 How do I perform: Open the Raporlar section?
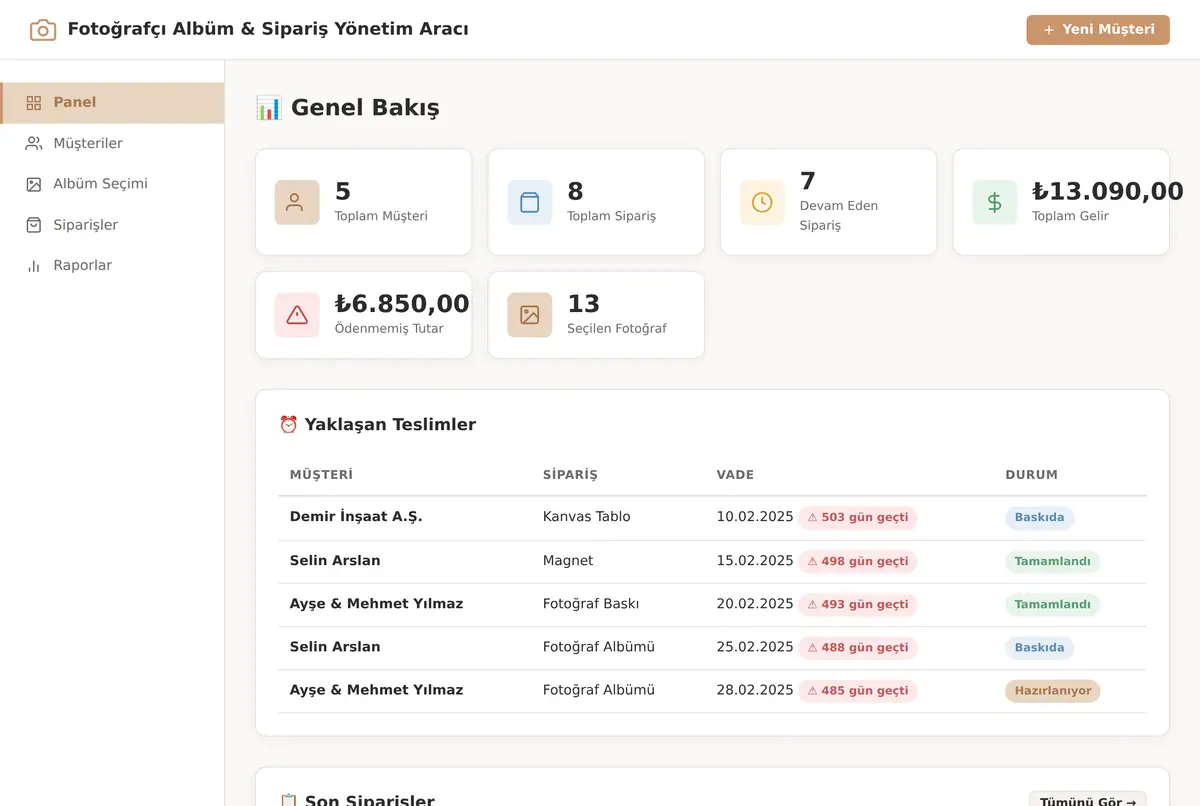coord(113,266)
